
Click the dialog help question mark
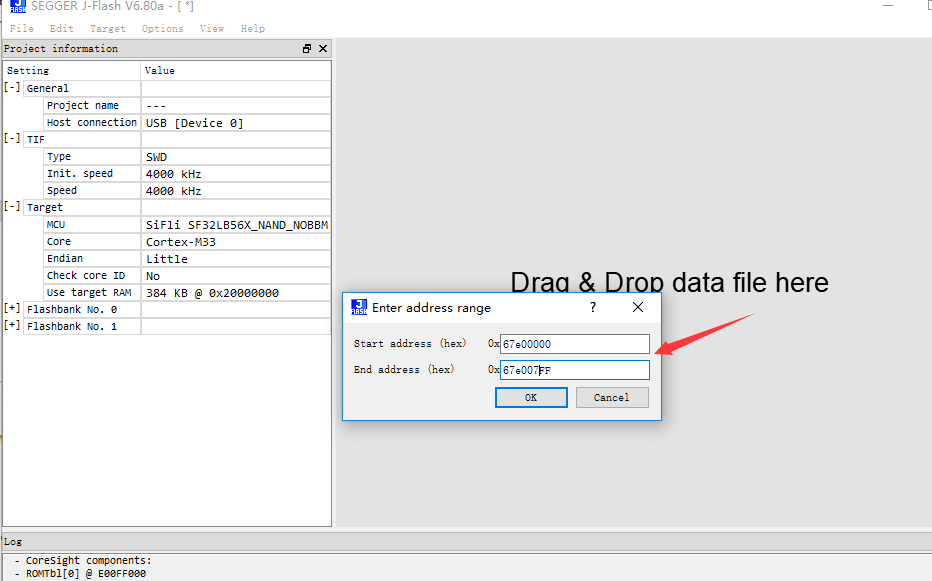[593, 307]
